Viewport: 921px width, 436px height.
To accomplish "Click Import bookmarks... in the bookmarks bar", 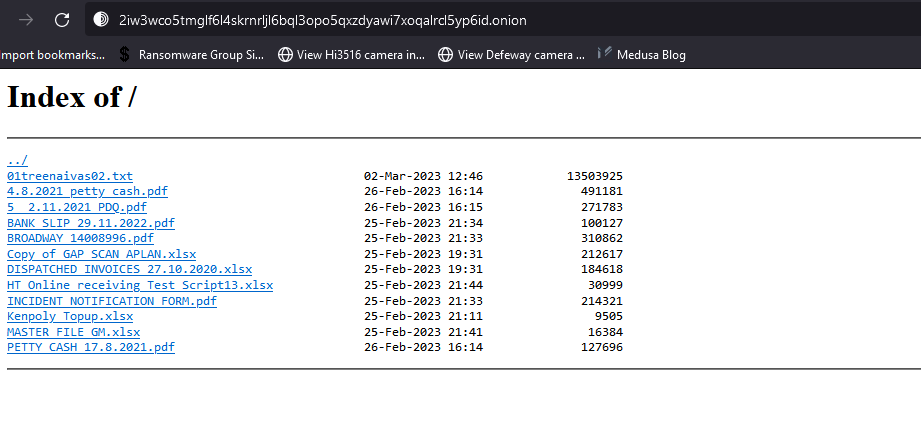I will pyautogui.click(x=52, y=55).
